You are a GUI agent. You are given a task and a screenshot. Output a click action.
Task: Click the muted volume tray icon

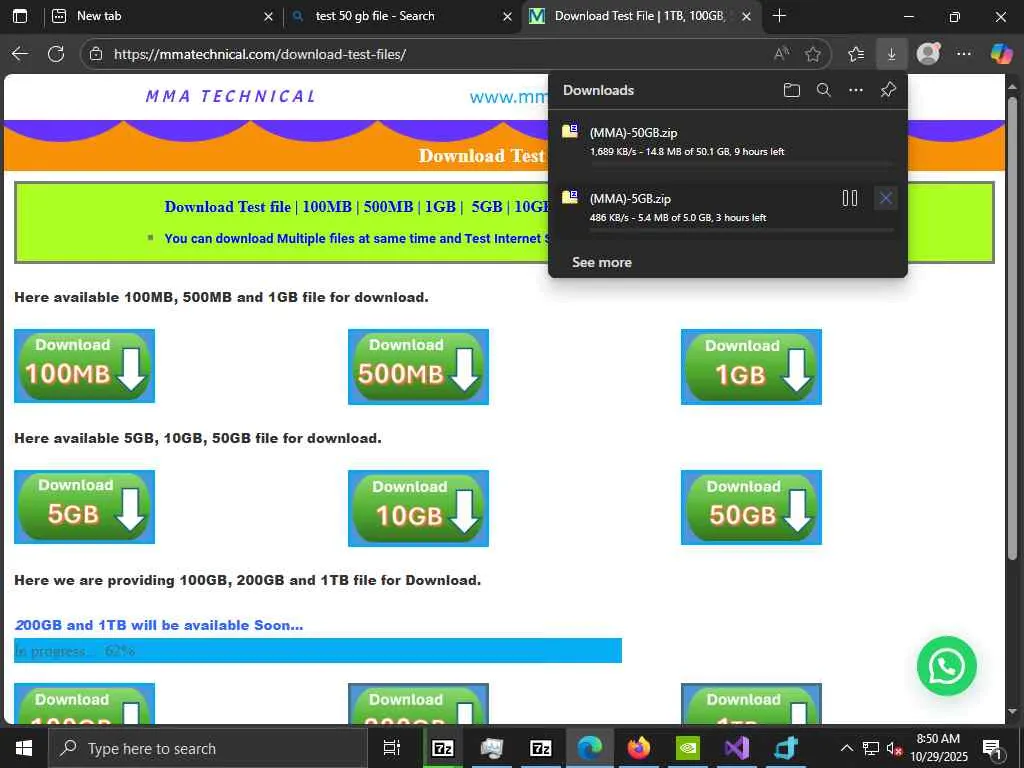[x=894, y=748]
